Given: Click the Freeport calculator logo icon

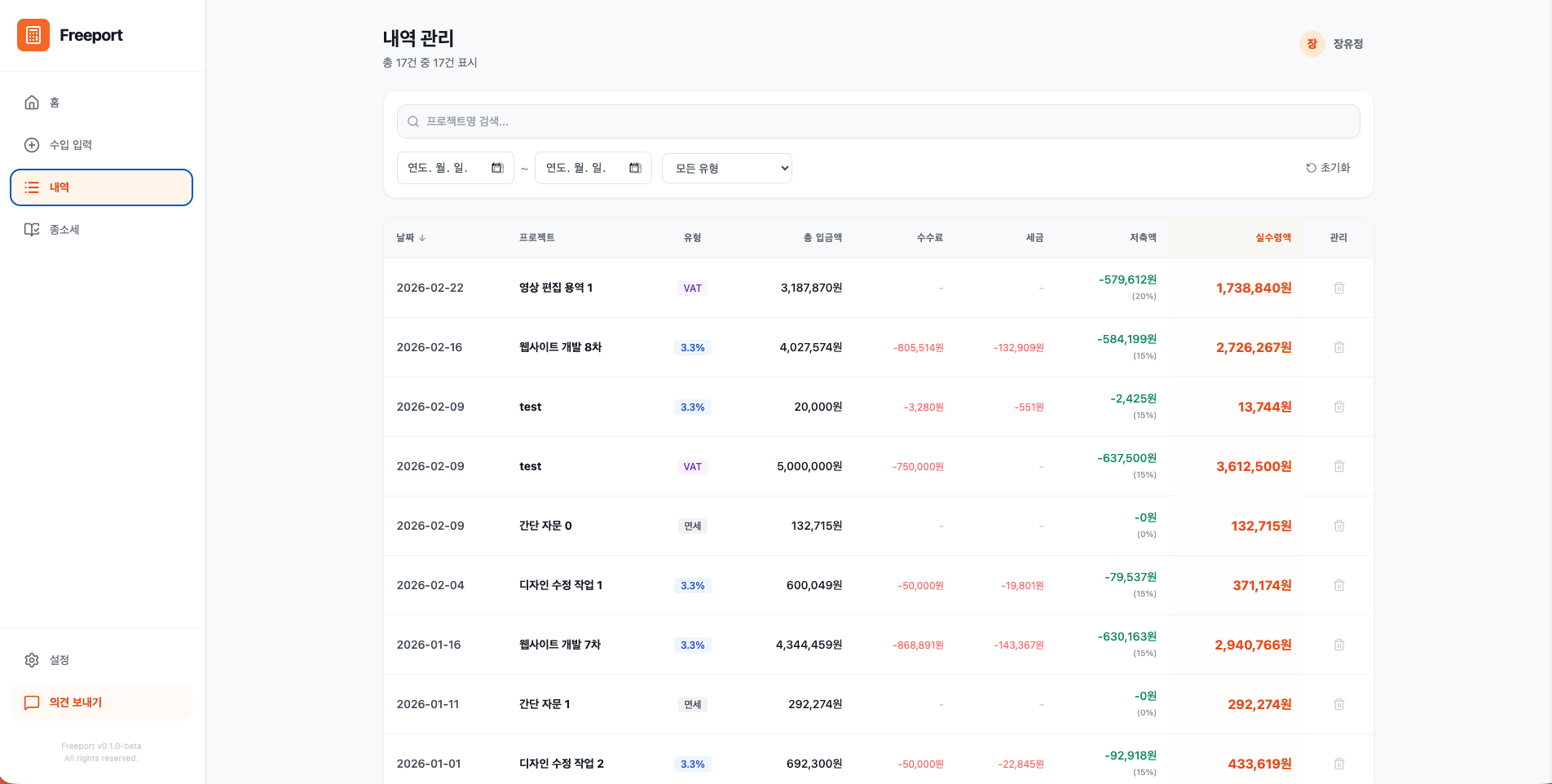Looking at the screenshot, I should [x=33, y=35].
